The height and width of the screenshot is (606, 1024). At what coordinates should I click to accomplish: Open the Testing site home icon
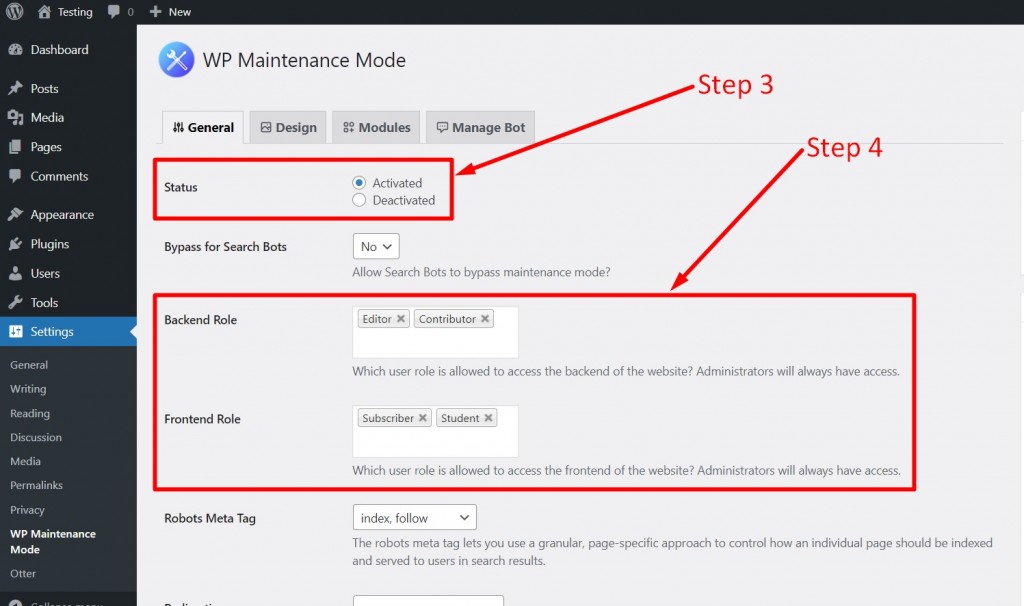(x=44, y=12)
